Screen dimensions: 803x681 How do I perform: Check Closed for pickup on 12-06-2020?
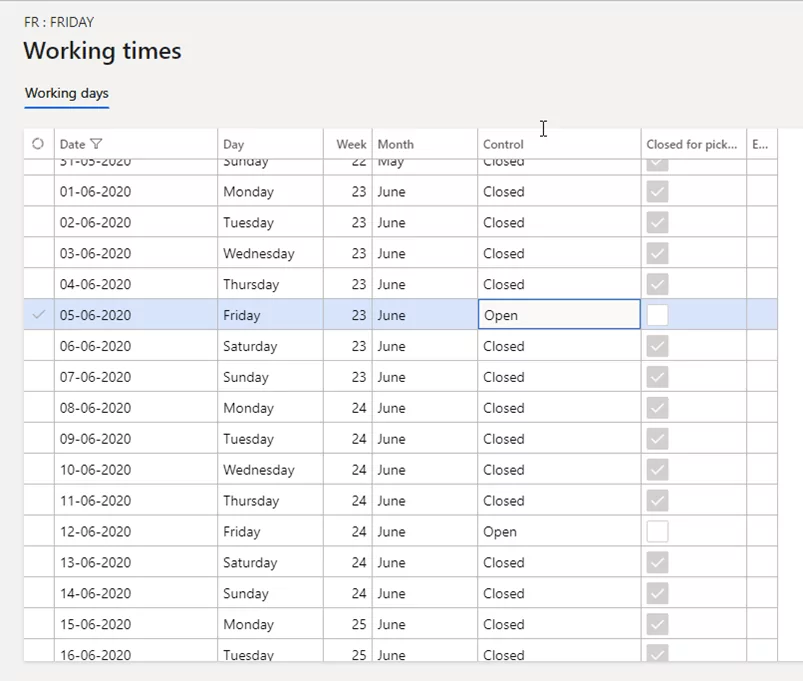(657, 532)
